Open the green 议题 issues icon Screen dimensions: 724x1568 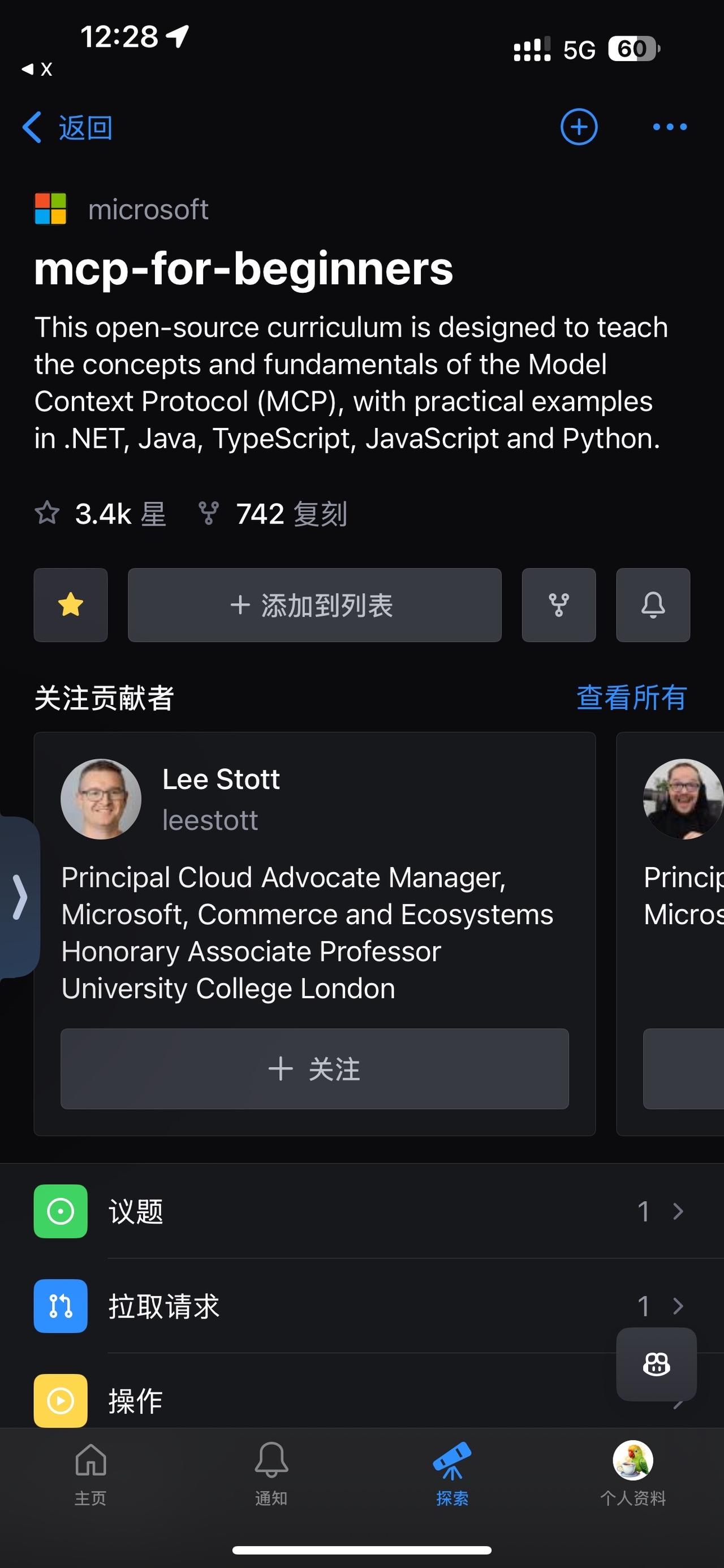[61, 1211]
